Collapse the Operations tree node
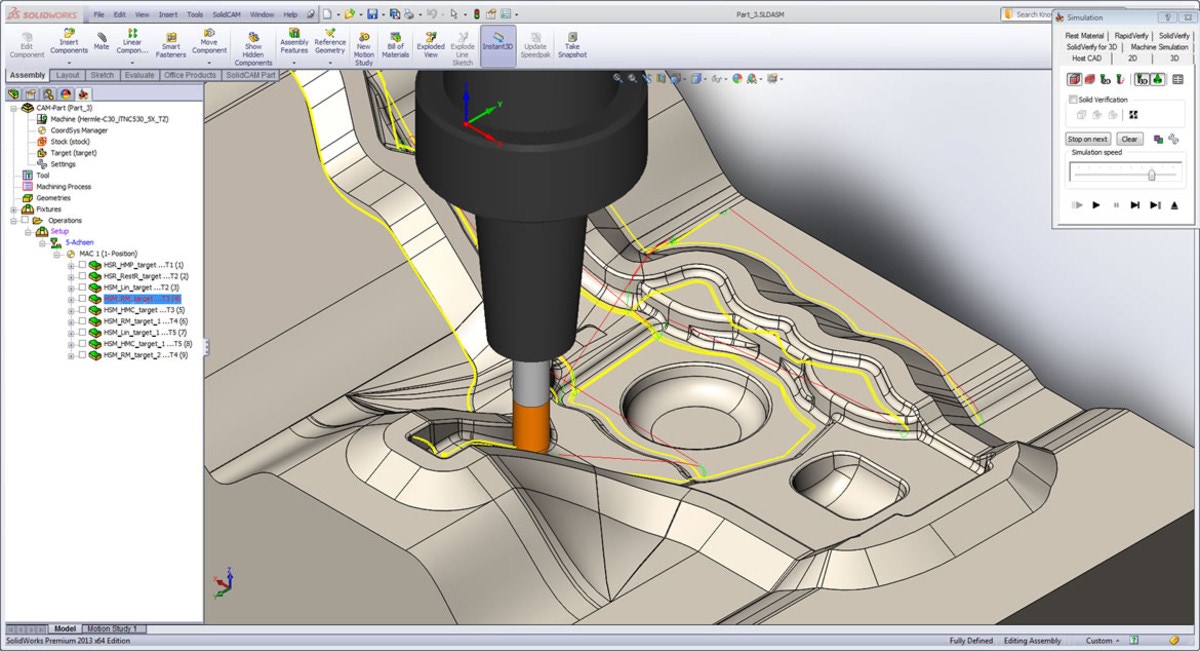Viewport: 1200px width, 651px height. pyautogui.click(x=13, y=220)
